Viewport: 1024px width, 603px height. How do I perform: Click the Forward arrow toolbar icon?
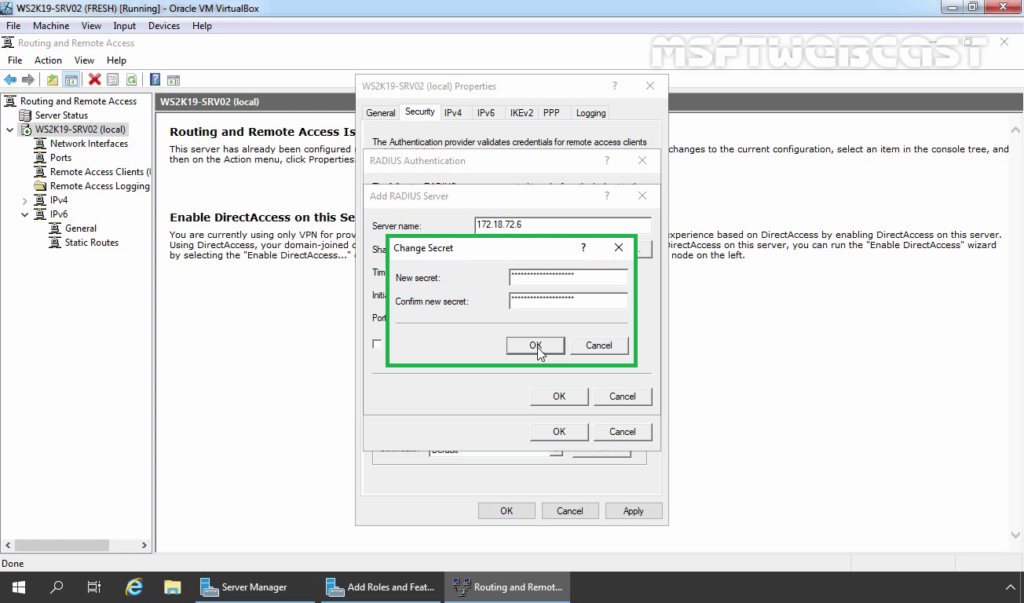pyautogui.click(x=28, y=80)
